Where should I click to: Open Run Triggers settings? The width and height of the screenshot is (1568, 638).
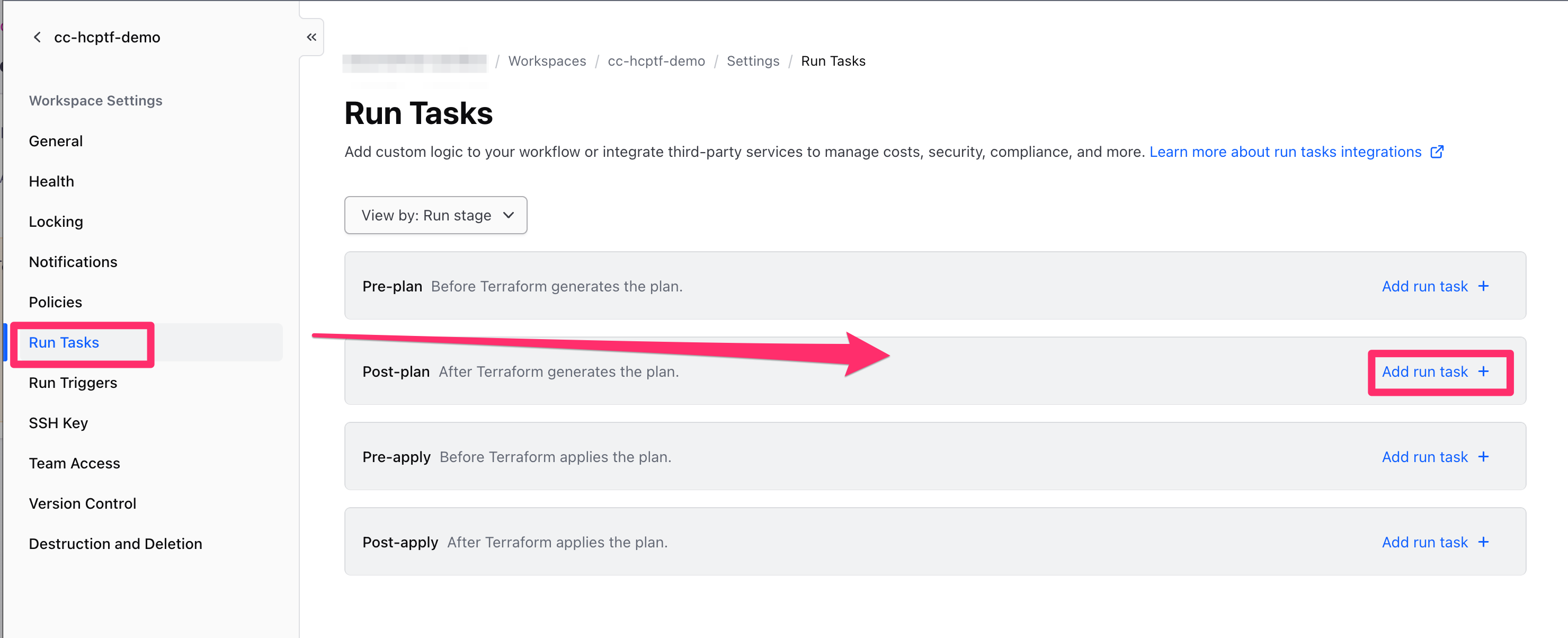click(x=73, y=383)
